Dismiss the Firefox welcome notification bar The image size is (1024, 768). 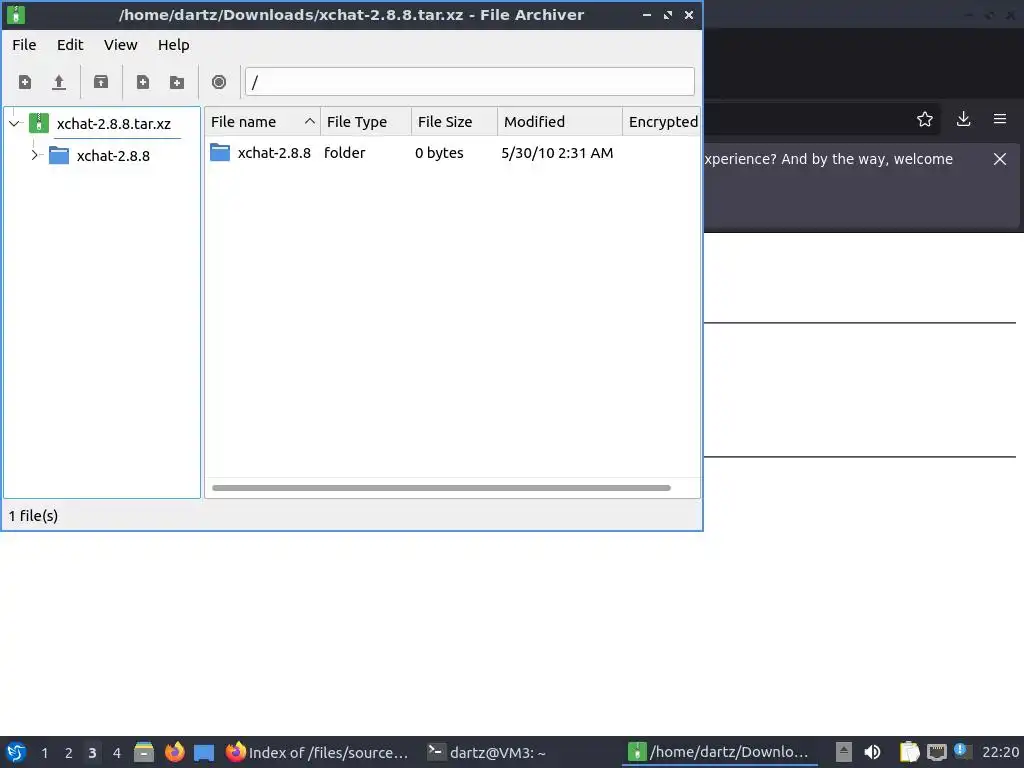point(1000,159)
